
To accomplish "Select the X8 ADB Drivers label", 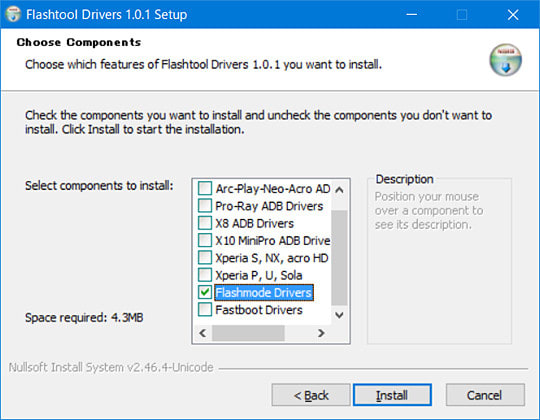I will 255,223.
